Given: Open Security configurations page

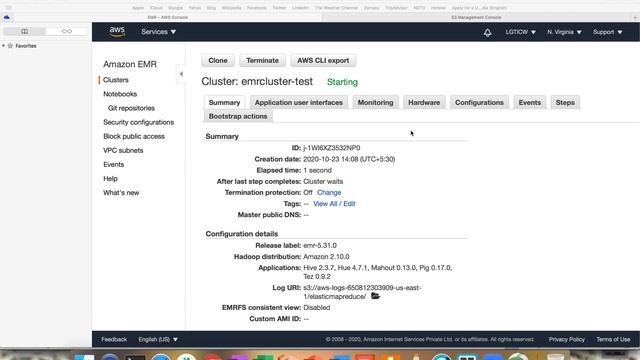Looking at the screenshot, I should pyautogui.click(x=138, y=122).
